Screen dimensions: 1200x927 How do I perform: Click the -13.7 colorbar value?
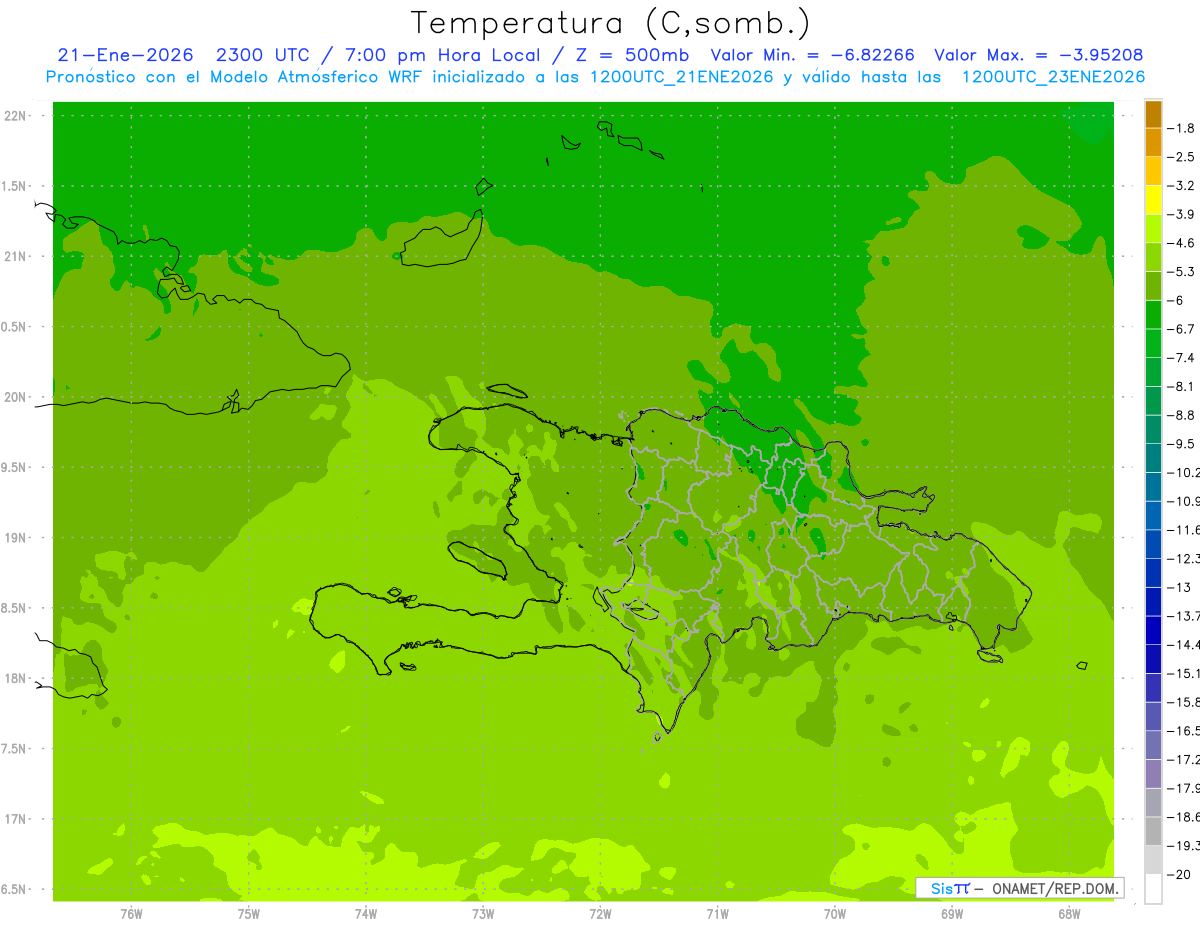tap(1184, 616)
